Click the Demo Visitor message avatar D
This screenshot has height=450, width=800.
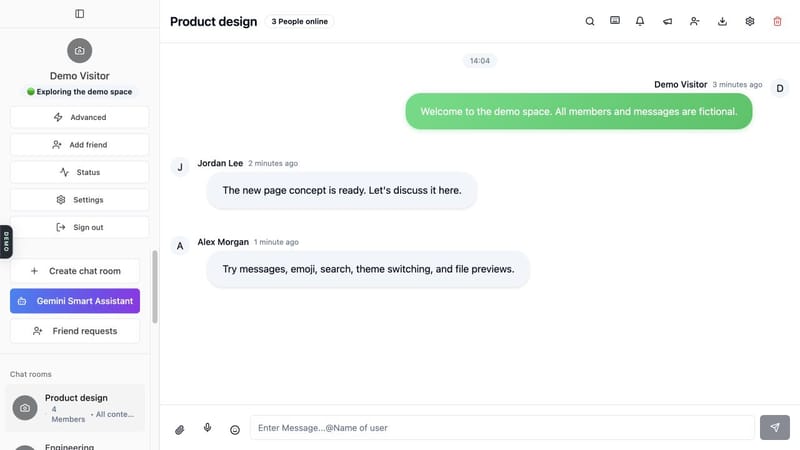[780, 88]
